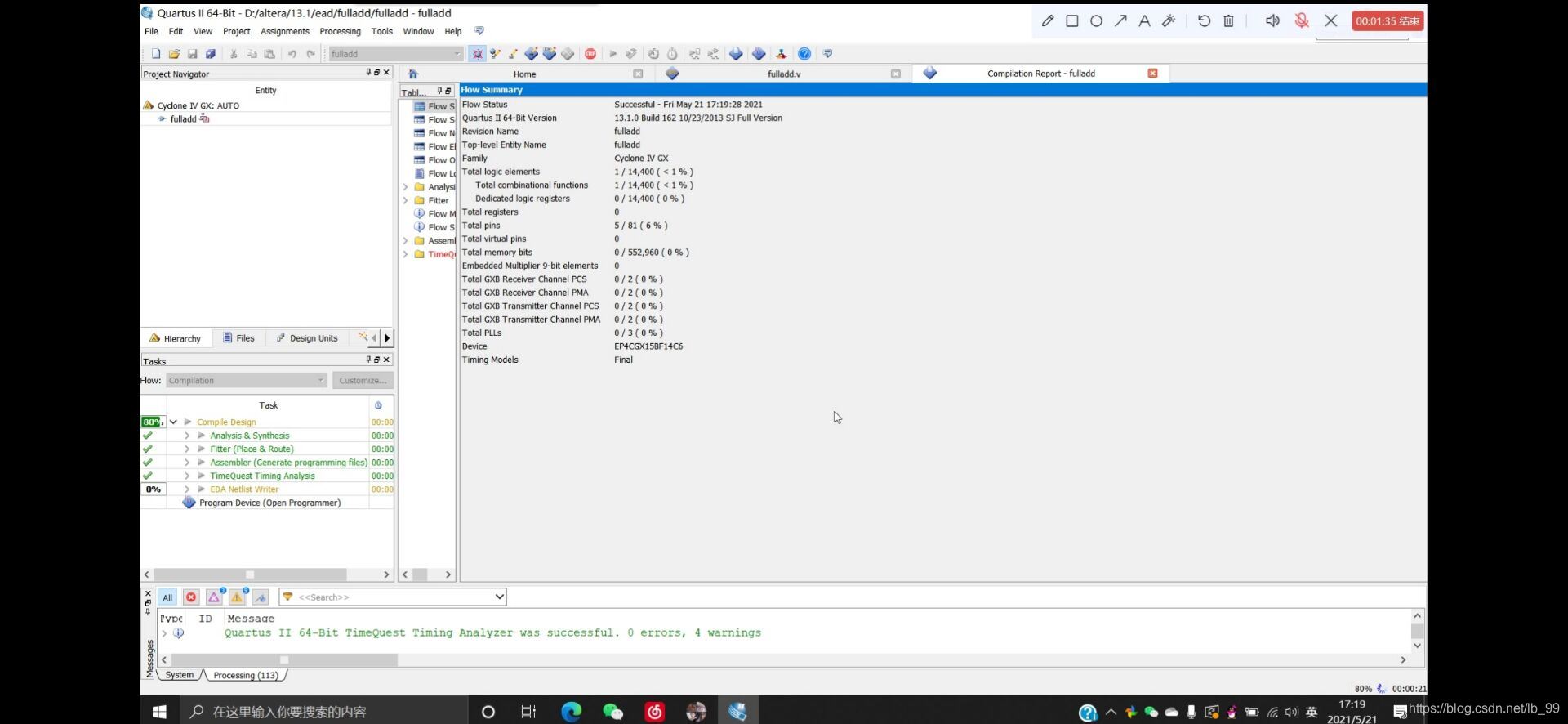Open Microsoft Edge from the taskbar

coord(572,712)
